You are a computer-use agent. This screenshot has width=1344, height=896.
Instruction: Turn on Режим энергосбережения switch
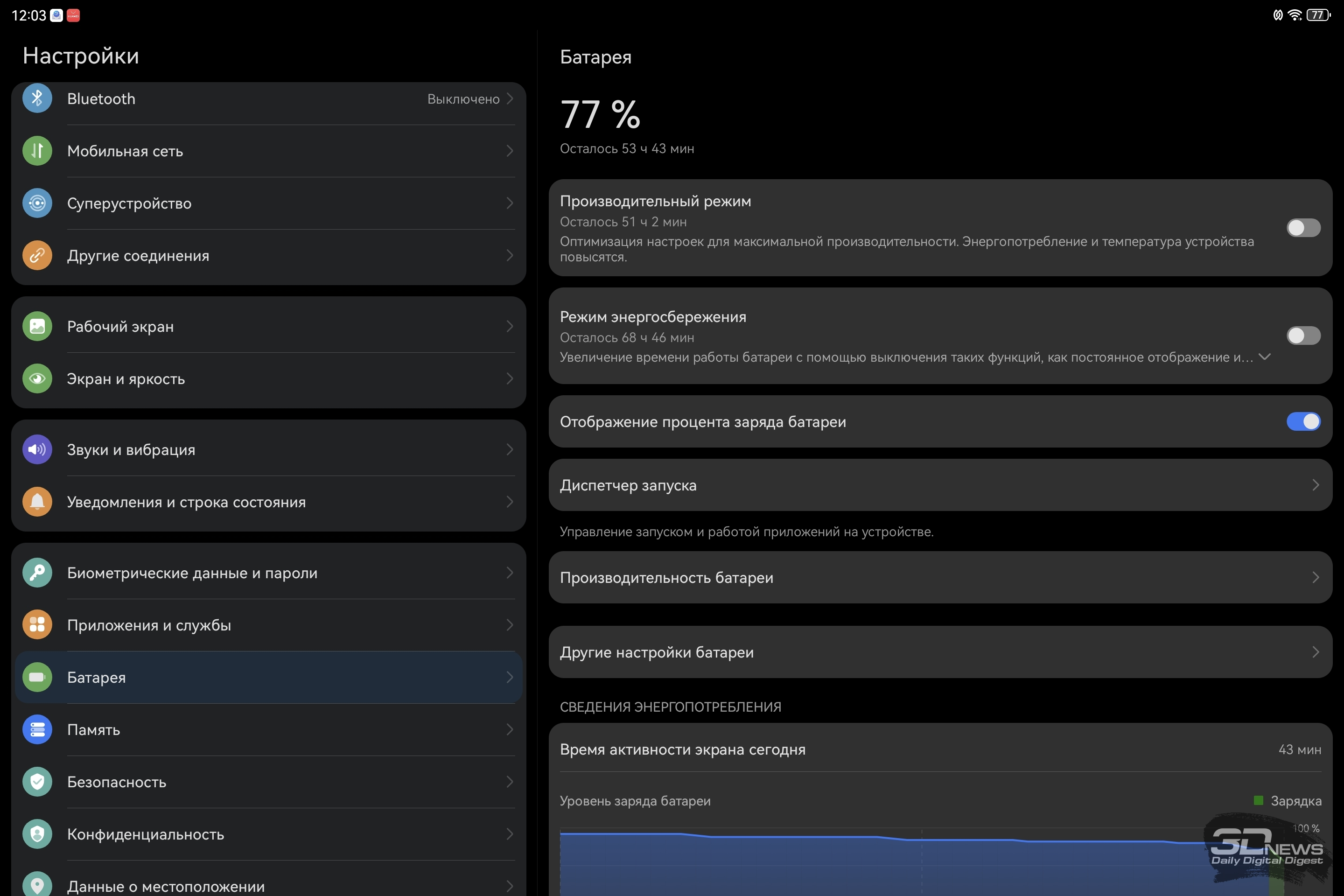pyautogui.click(x=1303, y=336)
